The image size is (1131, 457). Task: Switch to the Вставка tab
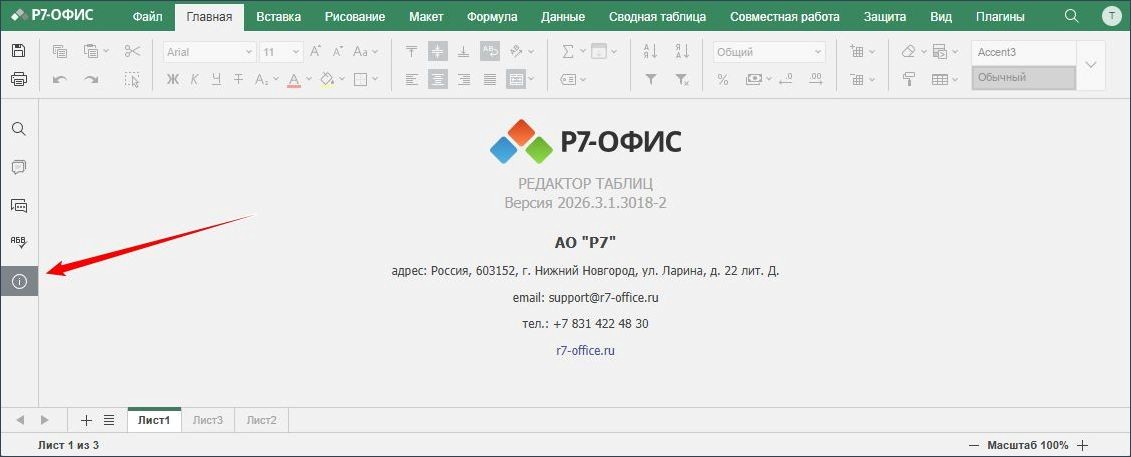coord(278,17)
